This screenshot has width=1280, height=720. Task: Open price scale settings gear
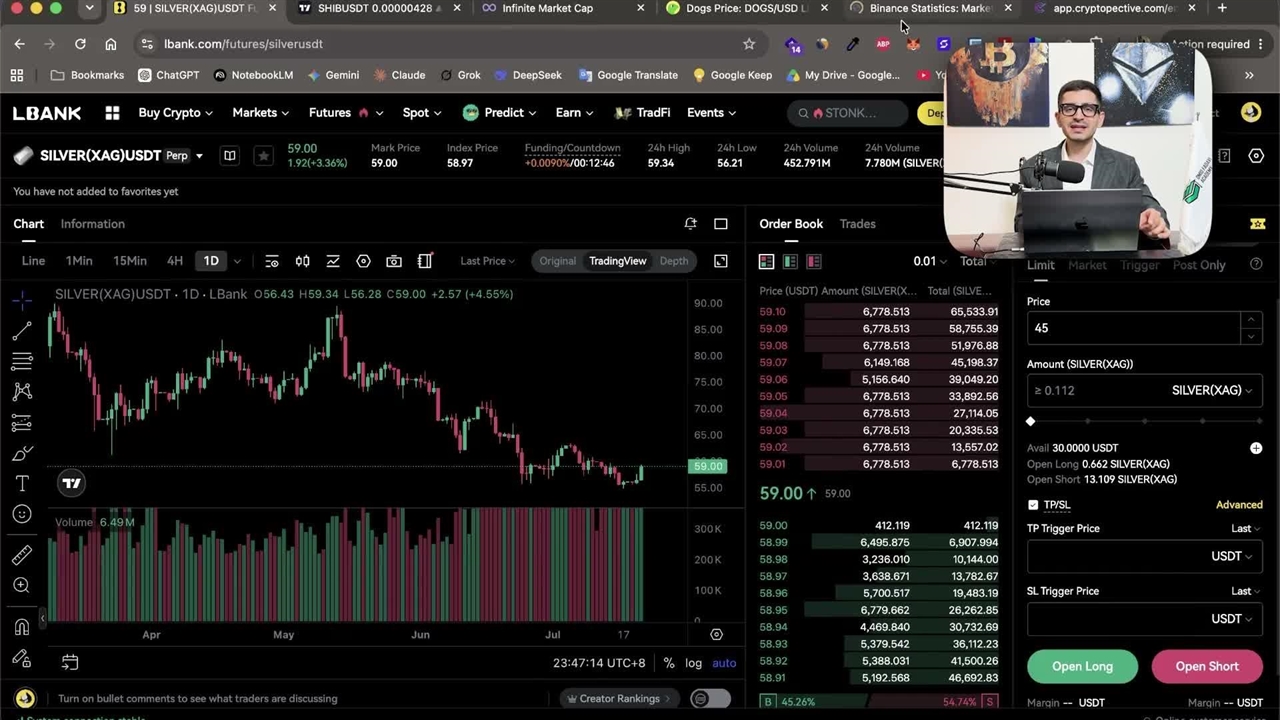coord(716,634)
